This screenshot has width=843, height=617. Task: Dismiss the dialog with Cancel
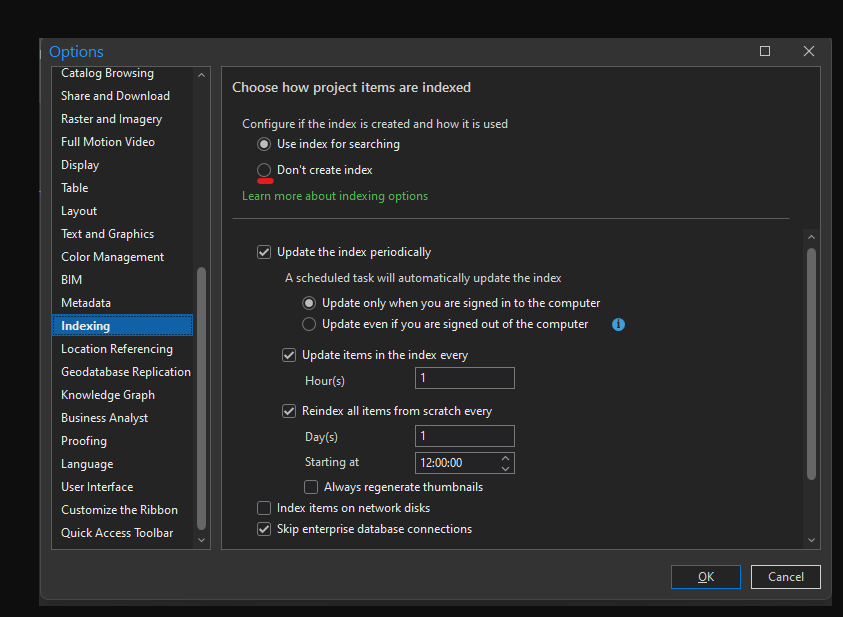coord(785,577)
